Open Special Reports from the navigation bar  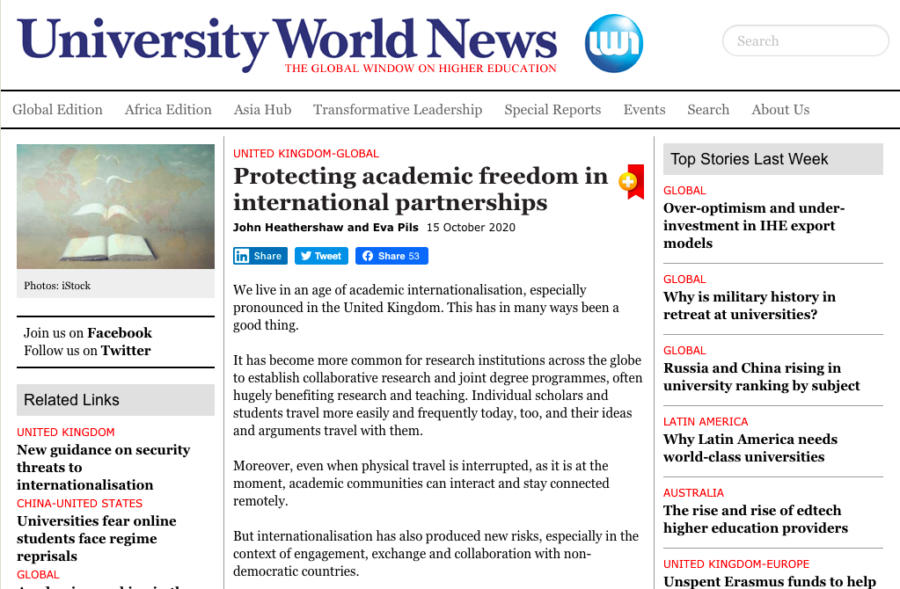[x=552, y=110]
